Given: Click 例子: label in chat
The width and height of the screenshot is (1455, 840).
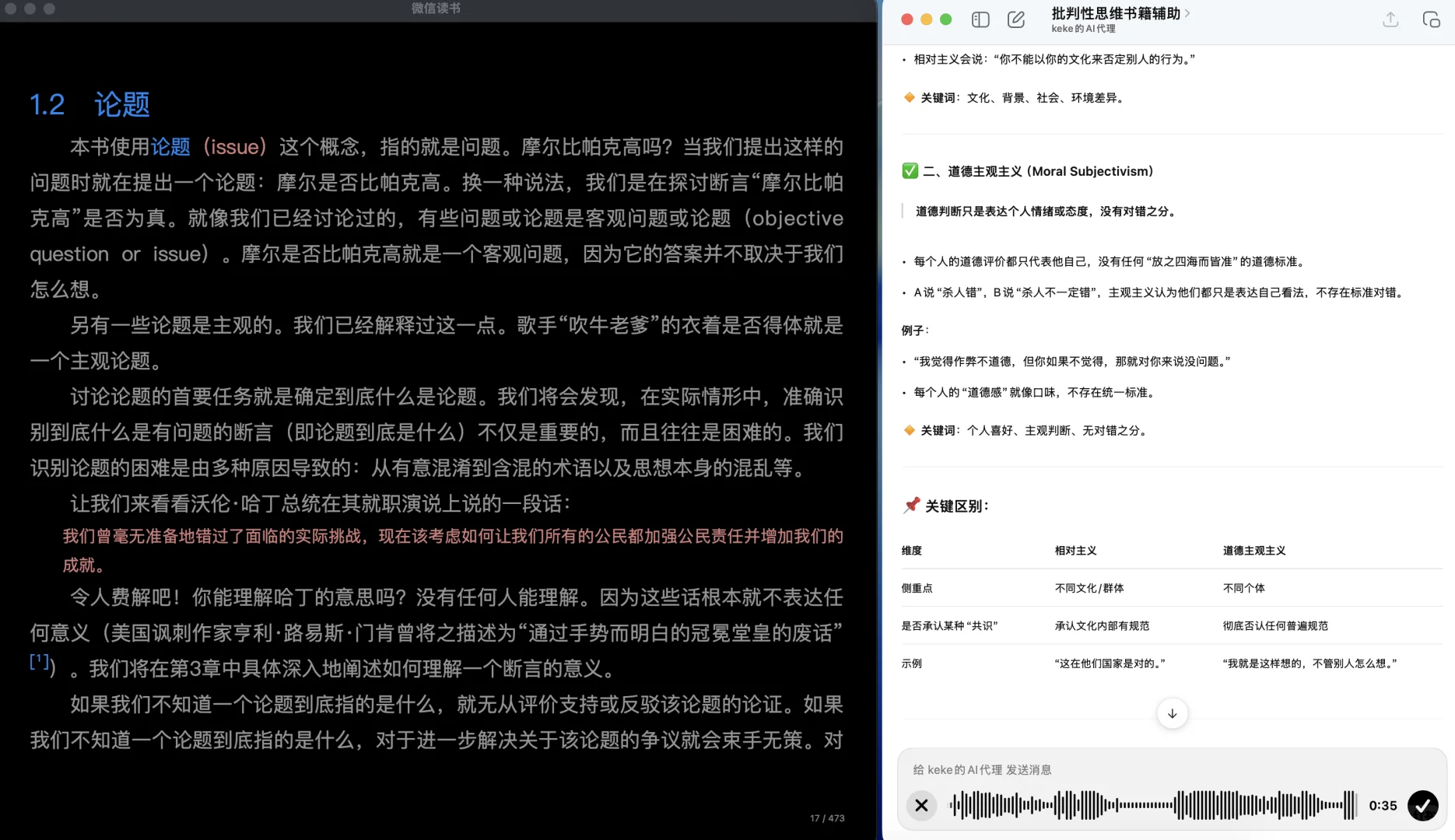Looking at the screenshot, I should point(915,331).
